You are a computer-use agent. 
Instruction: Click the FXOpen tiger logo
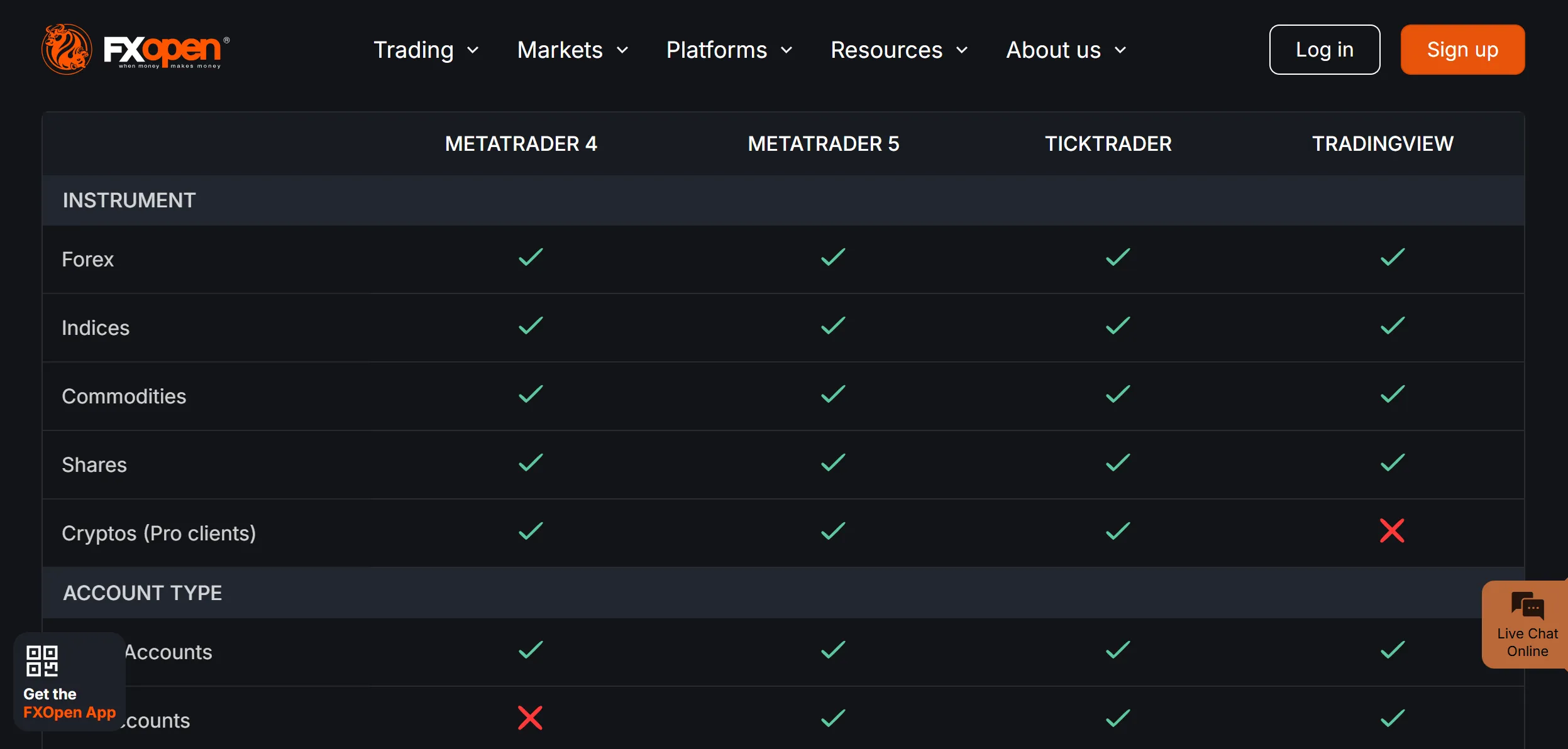(x=136, y=50)
